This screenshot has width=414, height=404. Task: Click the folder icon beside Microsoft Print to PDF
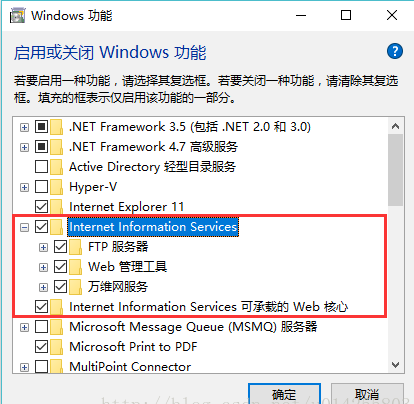57,347
